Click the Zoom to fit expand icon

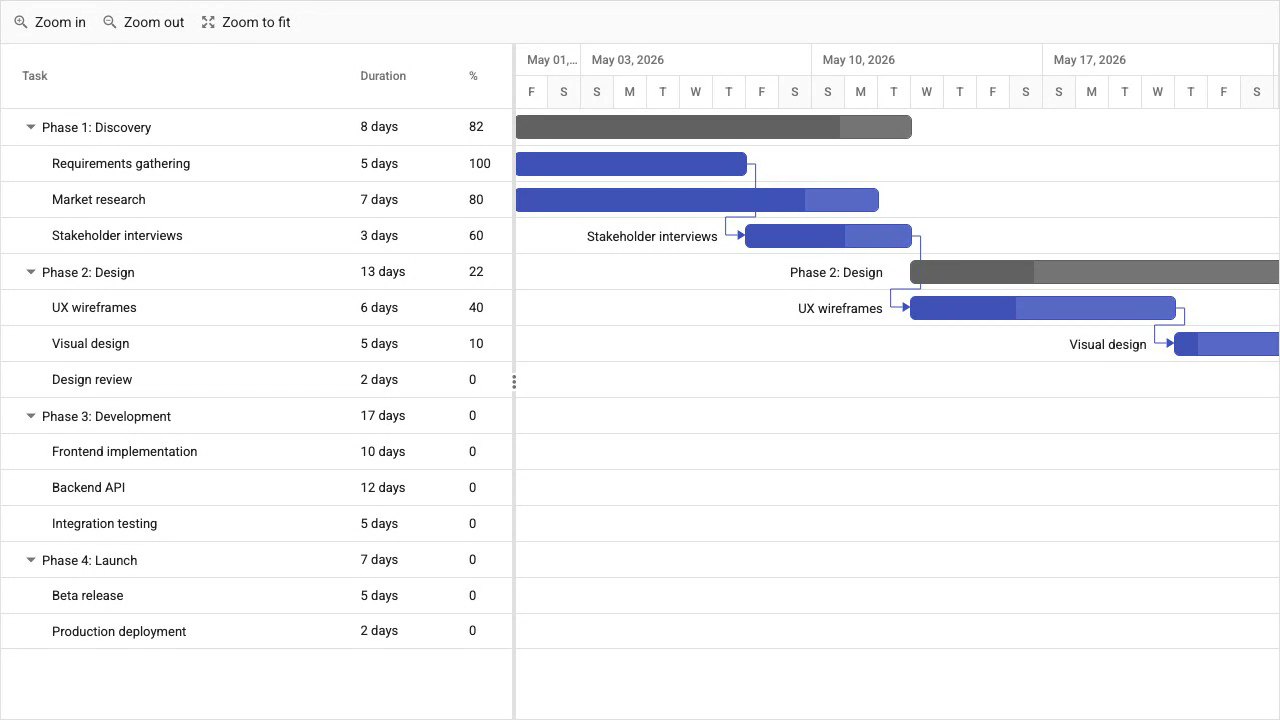pyautogui.click(x=208, y=22)
